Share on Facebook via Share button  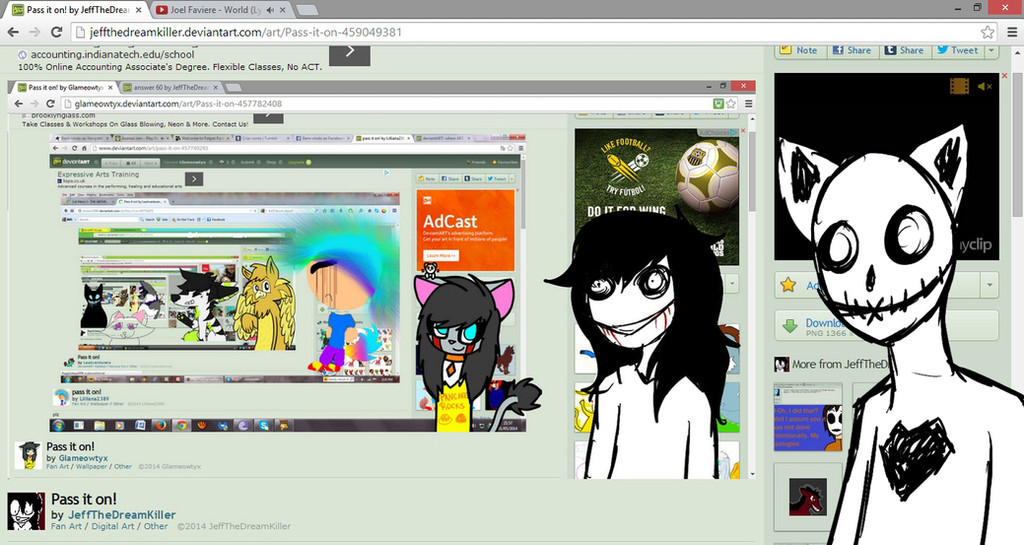click(x=852, y=51)
